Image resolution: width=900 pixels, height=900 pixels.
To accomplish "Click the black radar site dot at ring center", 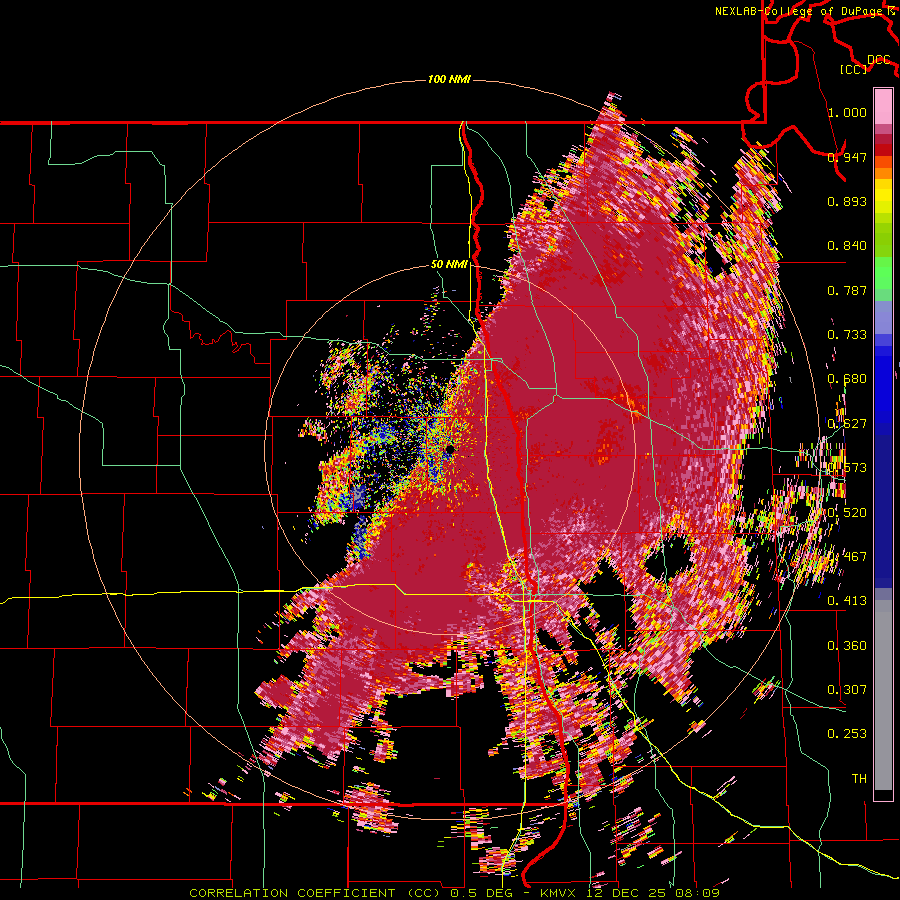I will 449,449.
